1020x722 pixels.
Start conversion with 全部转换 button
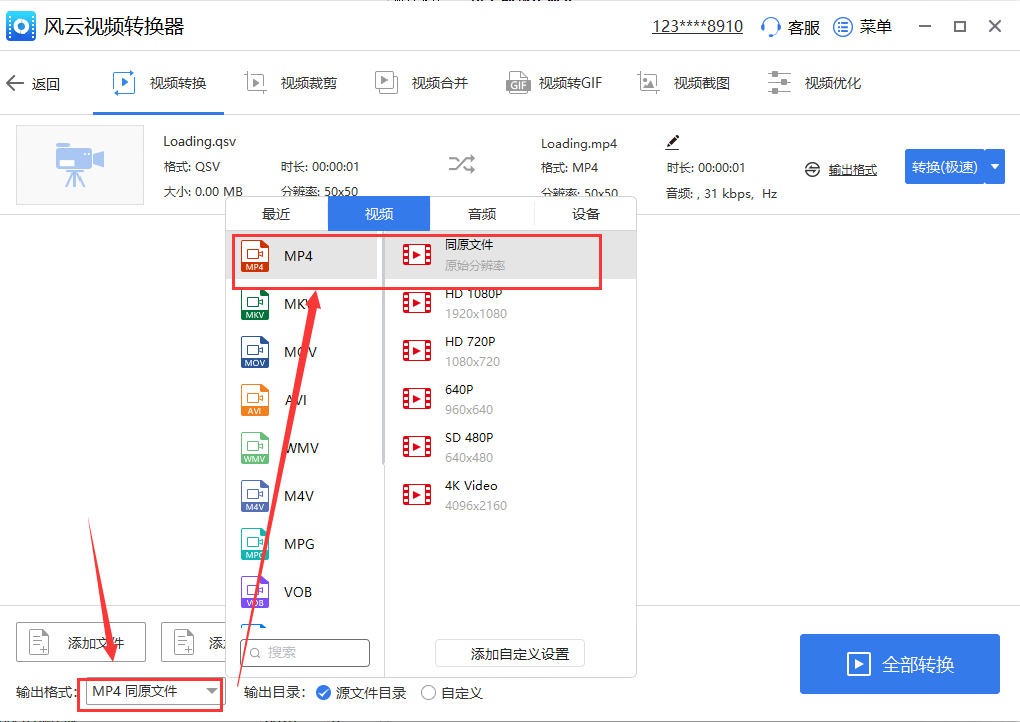coord(898,664)
